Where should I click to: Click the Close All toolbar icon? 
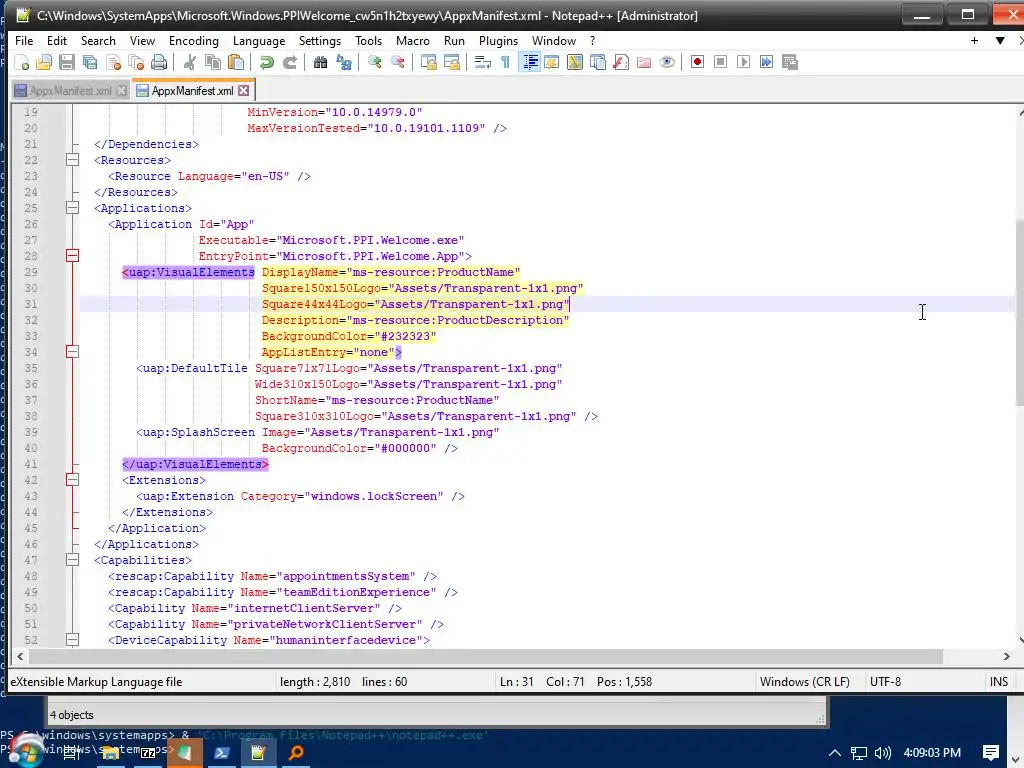pyautogui.click(x=136, y=62)
